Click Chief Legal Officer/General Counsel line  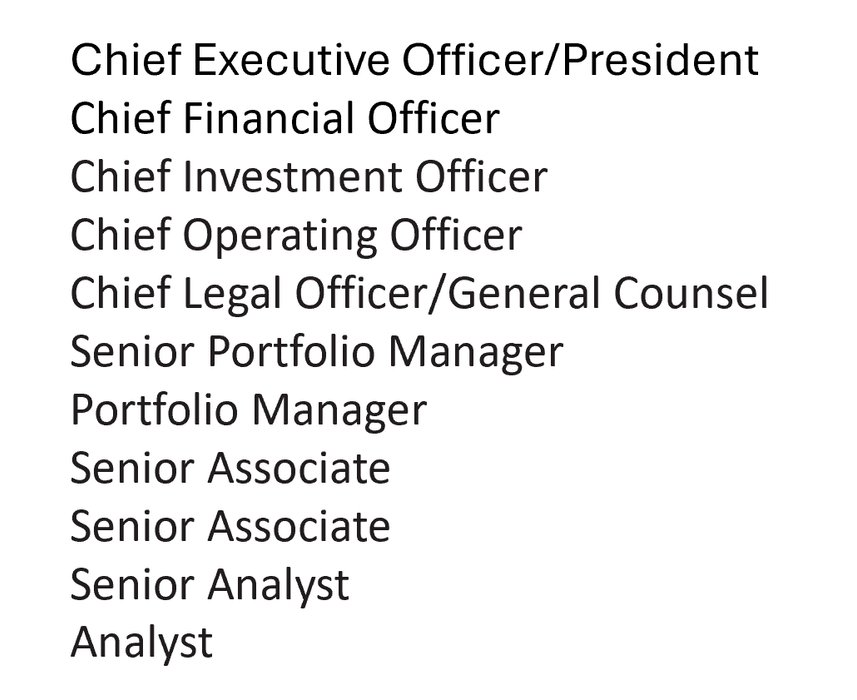(x=419, y=294)
